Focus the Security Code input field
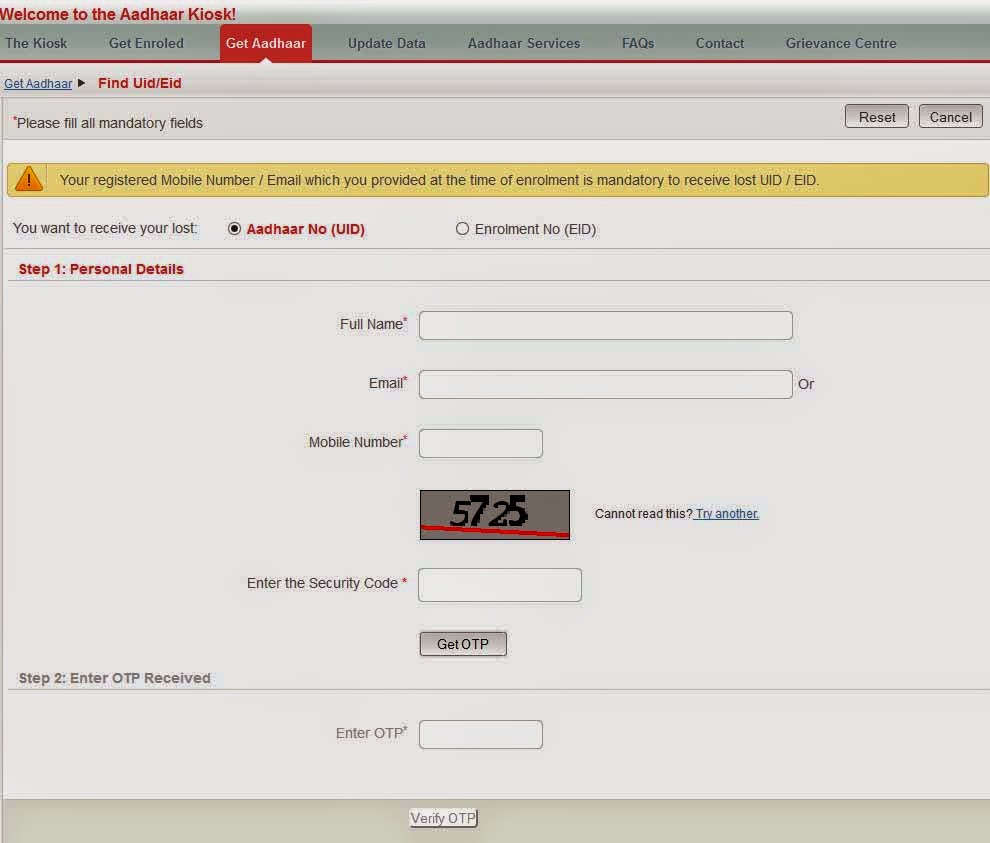The width and height of the screenshot is (990, 843). [x=499, y=585]
